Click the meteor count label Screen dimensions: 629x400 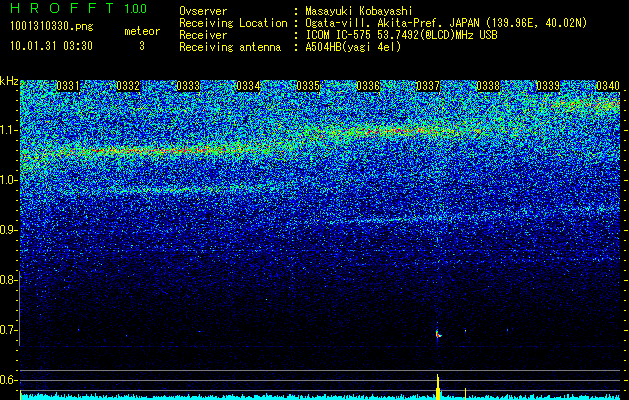point(142,31)
